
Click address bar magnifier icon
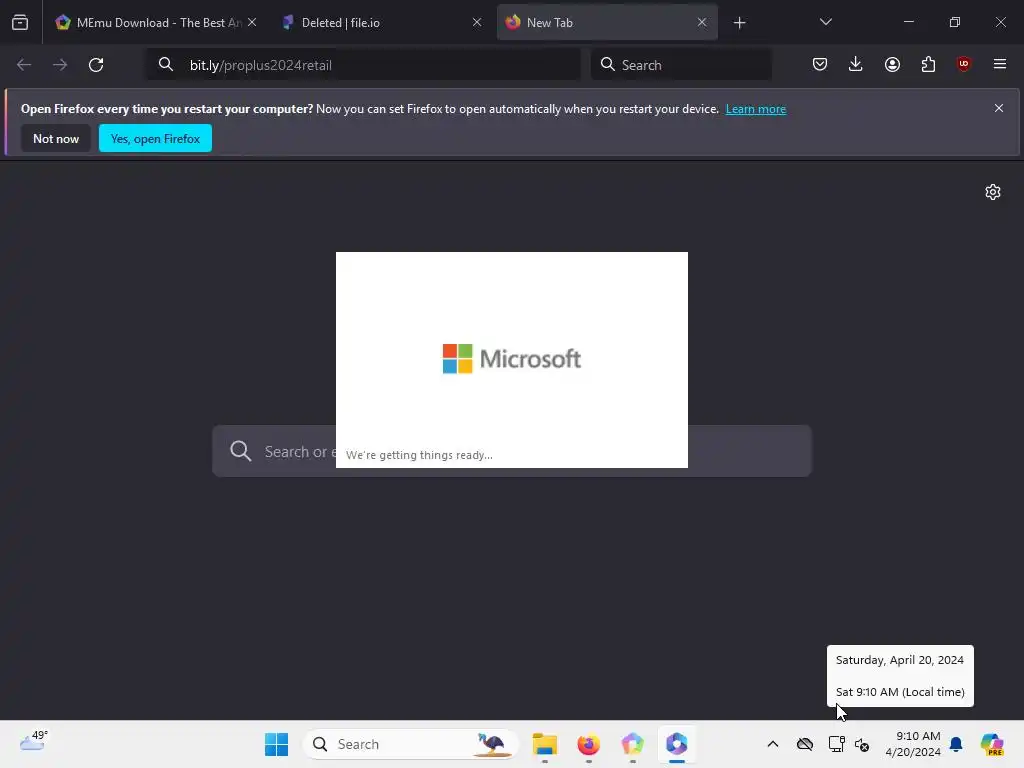coord(166,65)
